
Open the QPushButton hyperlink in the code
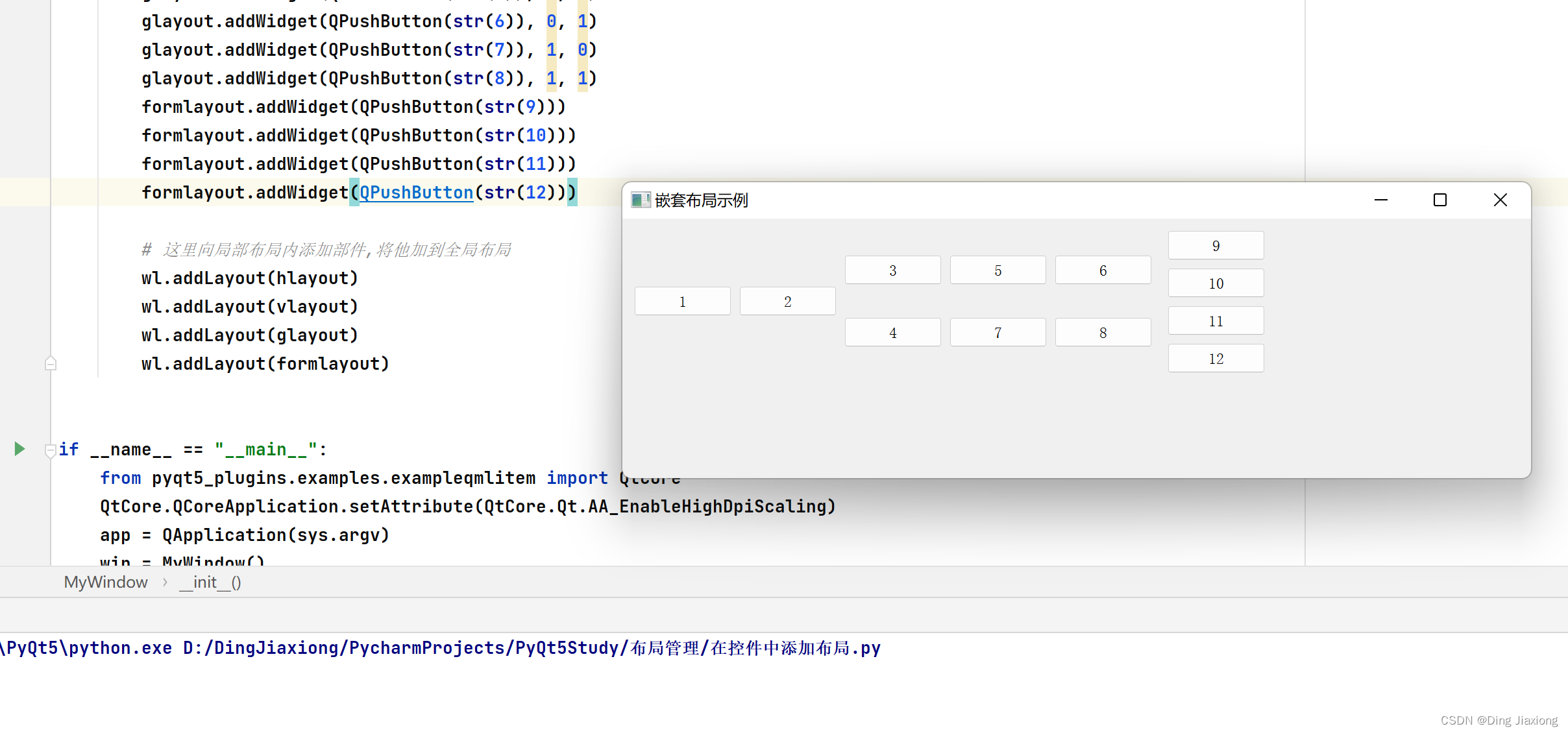point(416,192)
